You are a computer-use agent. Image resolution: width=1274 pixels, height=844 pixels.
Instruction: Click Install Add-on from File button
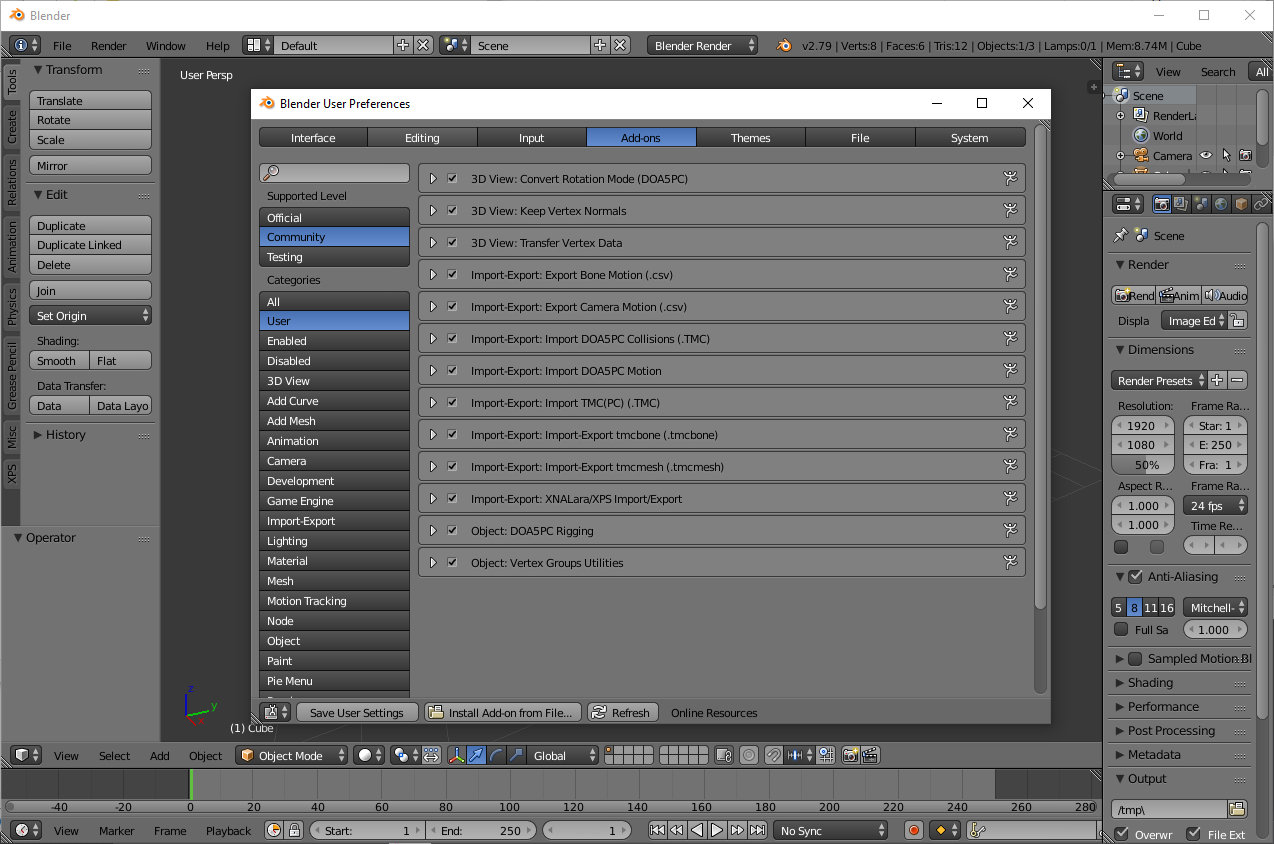coord(503,712)
